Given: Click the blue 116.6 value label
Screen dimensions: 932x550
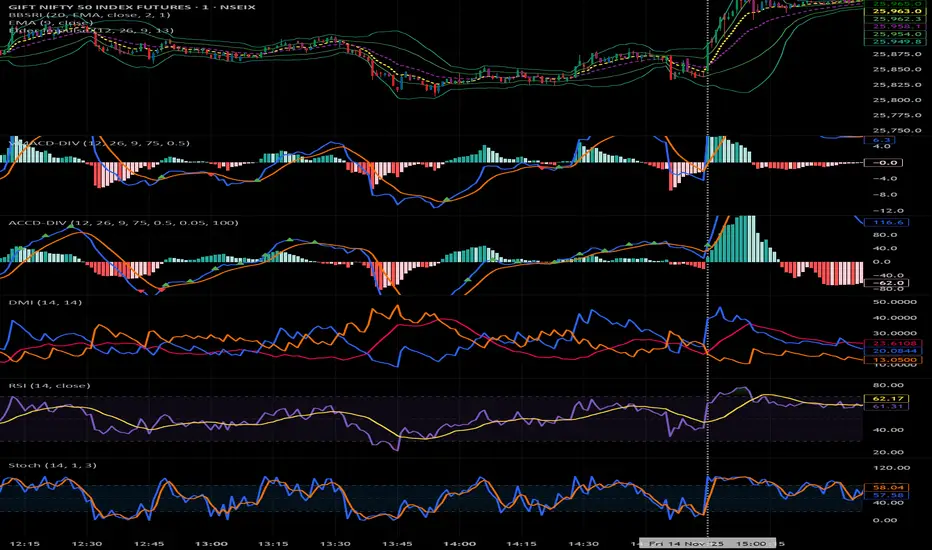Looking at the screenshot, I should tap(888, 222).
